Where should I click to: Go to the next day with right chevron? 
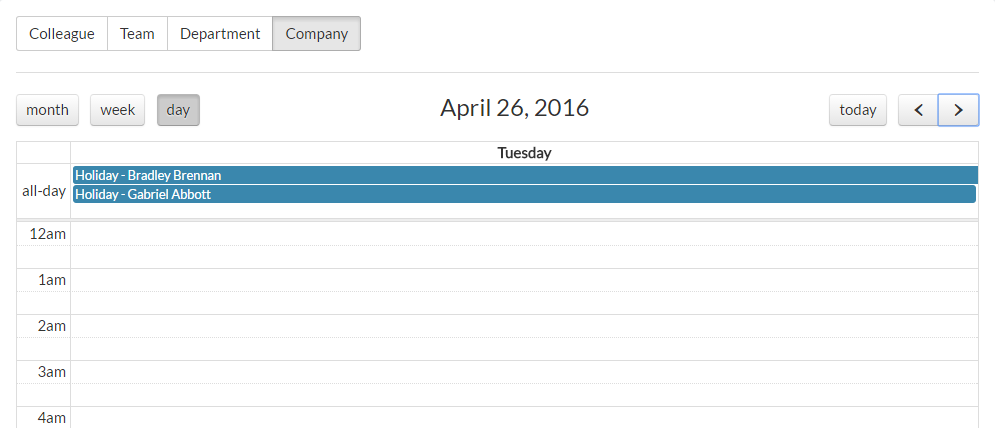pyautogui.click(x=958, y=110)
